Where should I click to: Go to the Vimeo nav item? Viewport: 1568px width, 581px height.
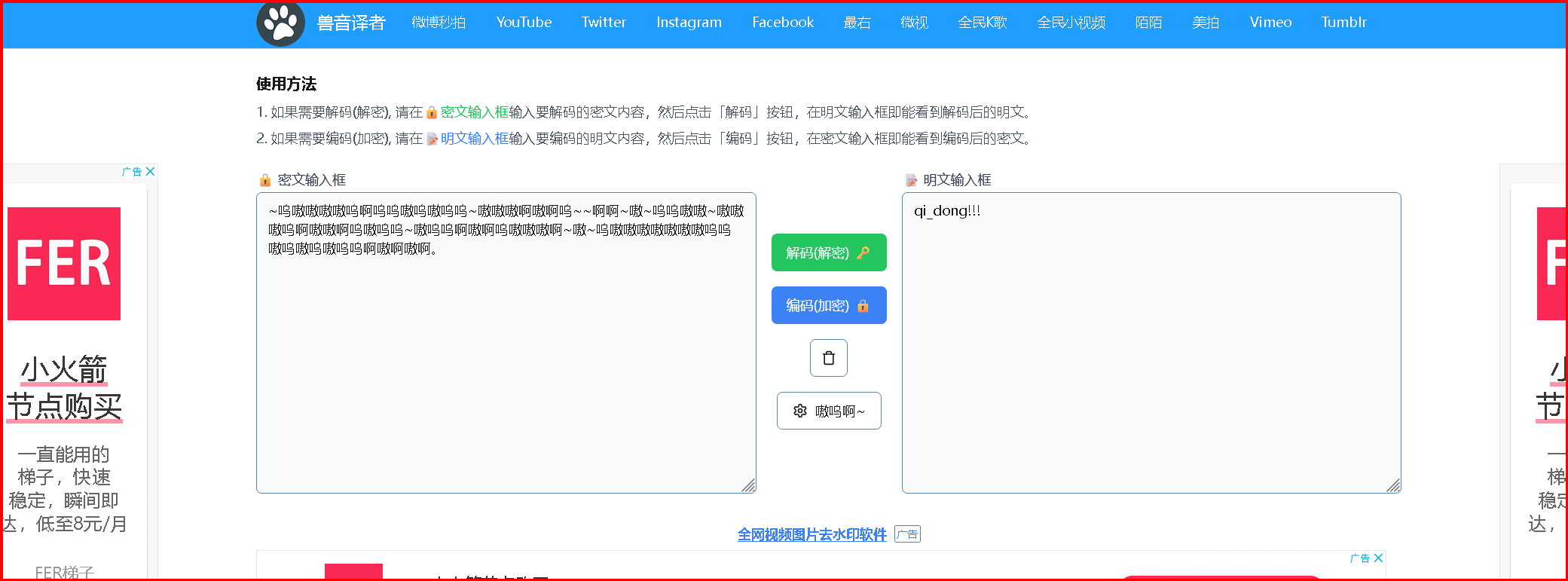coord(1270,23)
